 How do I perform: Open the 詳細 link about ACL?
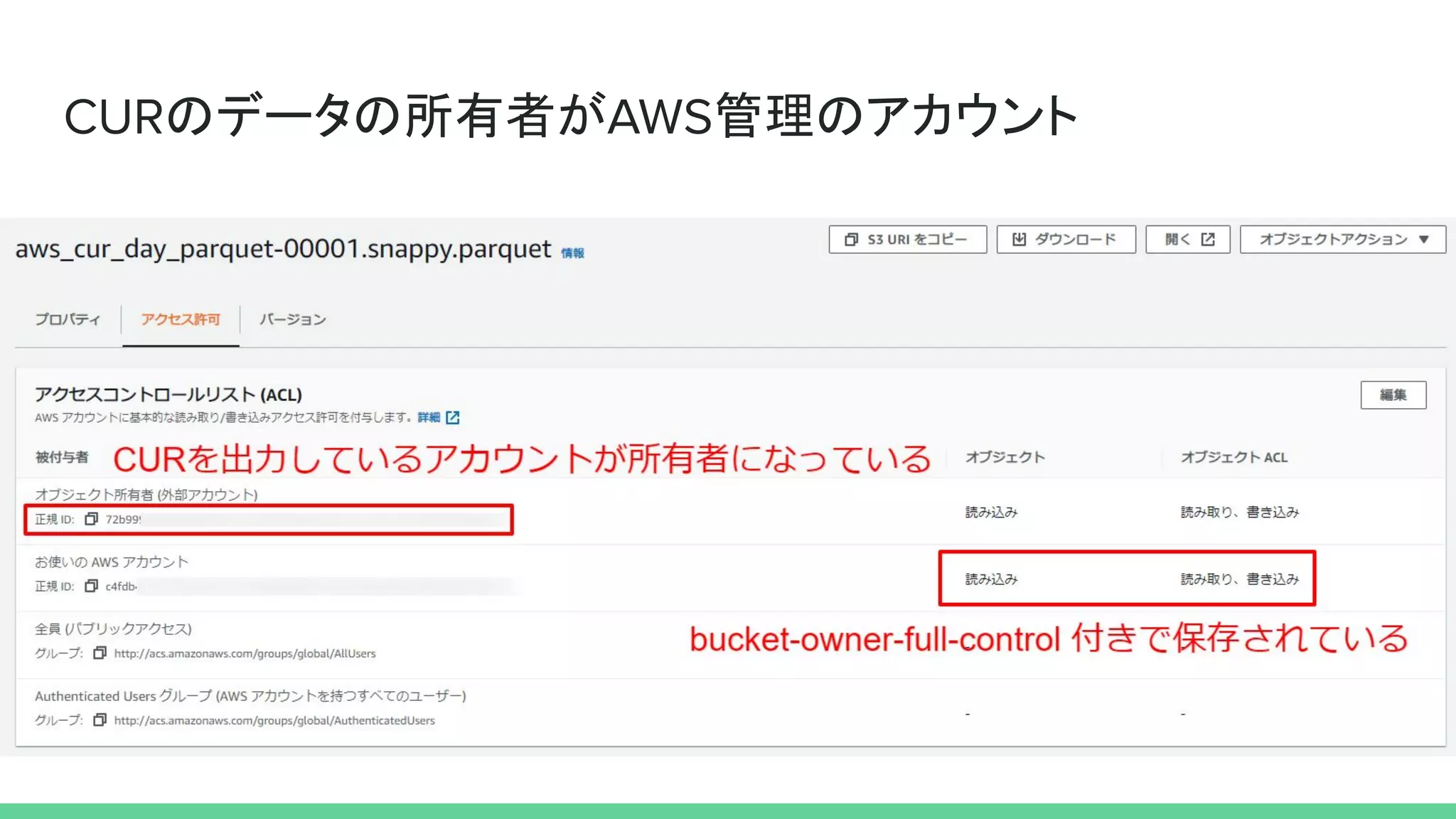(x=429, y=417)
